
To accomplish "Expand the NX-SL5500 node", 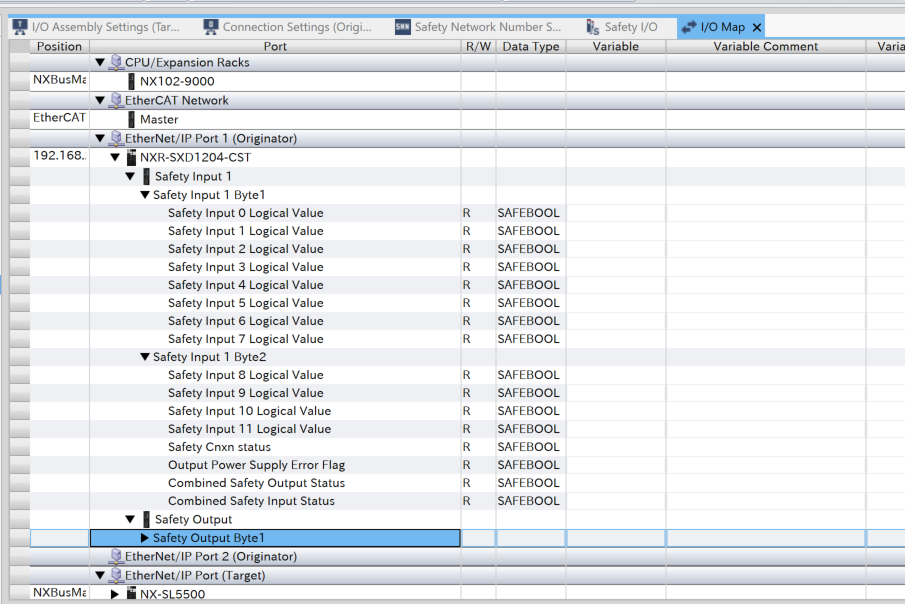I will point(115,594).
